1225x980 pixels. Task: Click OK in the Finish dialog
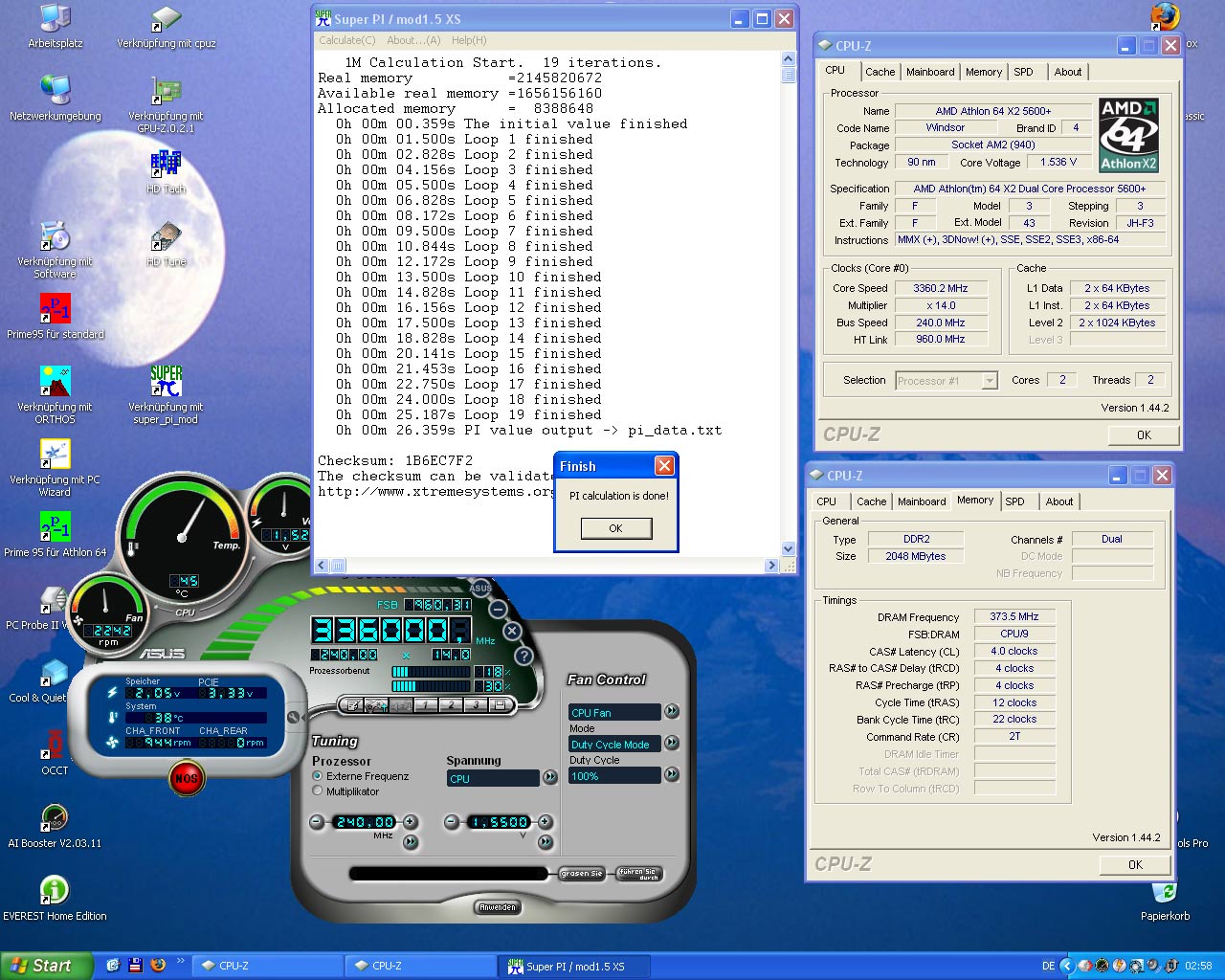616,528
